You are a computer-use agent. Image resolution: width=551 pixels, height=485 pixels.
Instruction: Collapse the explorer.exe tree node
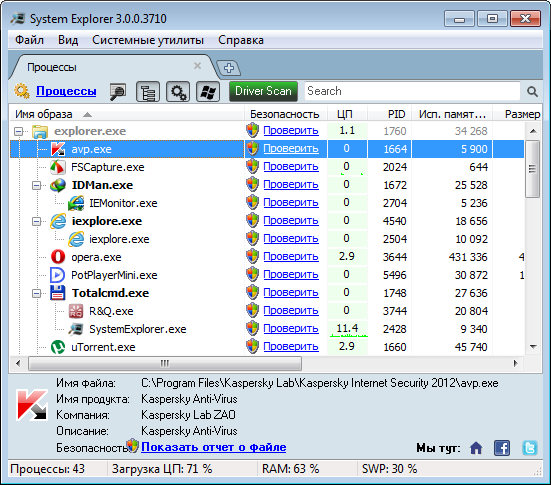tap(18, 131)
